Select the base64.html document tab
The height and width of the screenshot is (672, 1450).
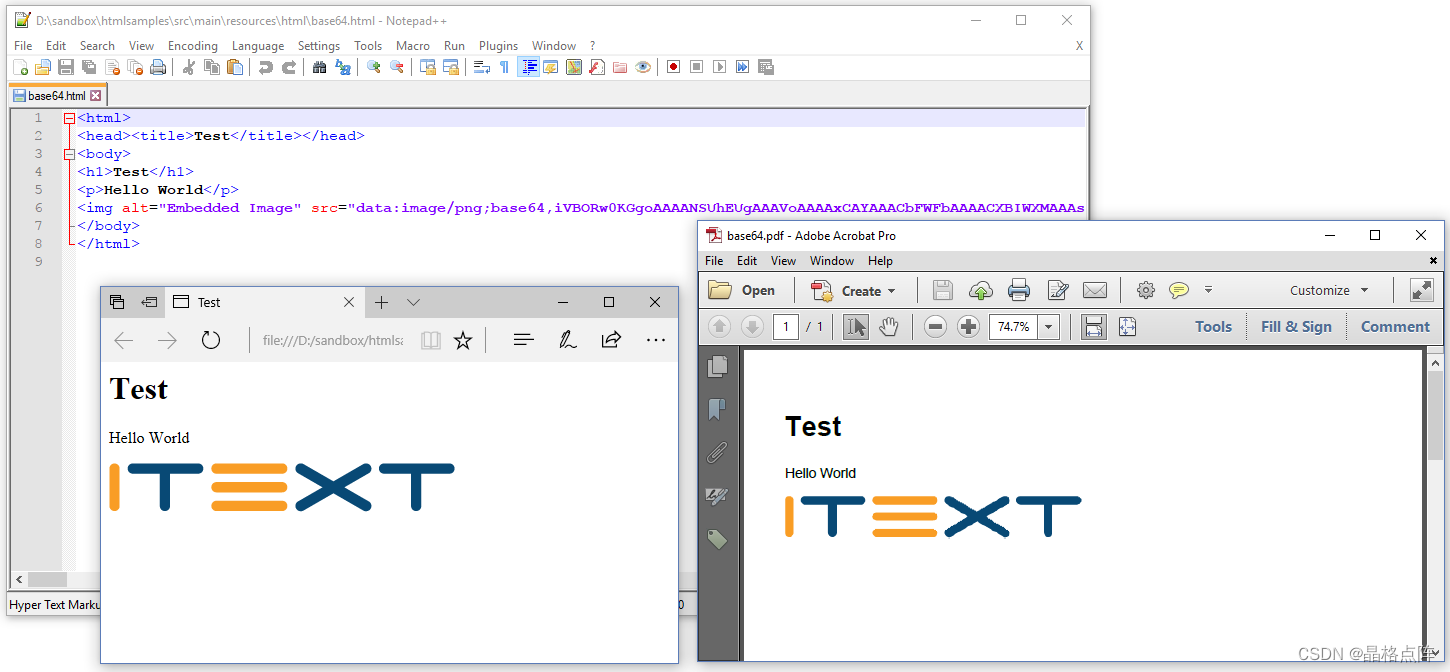(x=56, y=96)
